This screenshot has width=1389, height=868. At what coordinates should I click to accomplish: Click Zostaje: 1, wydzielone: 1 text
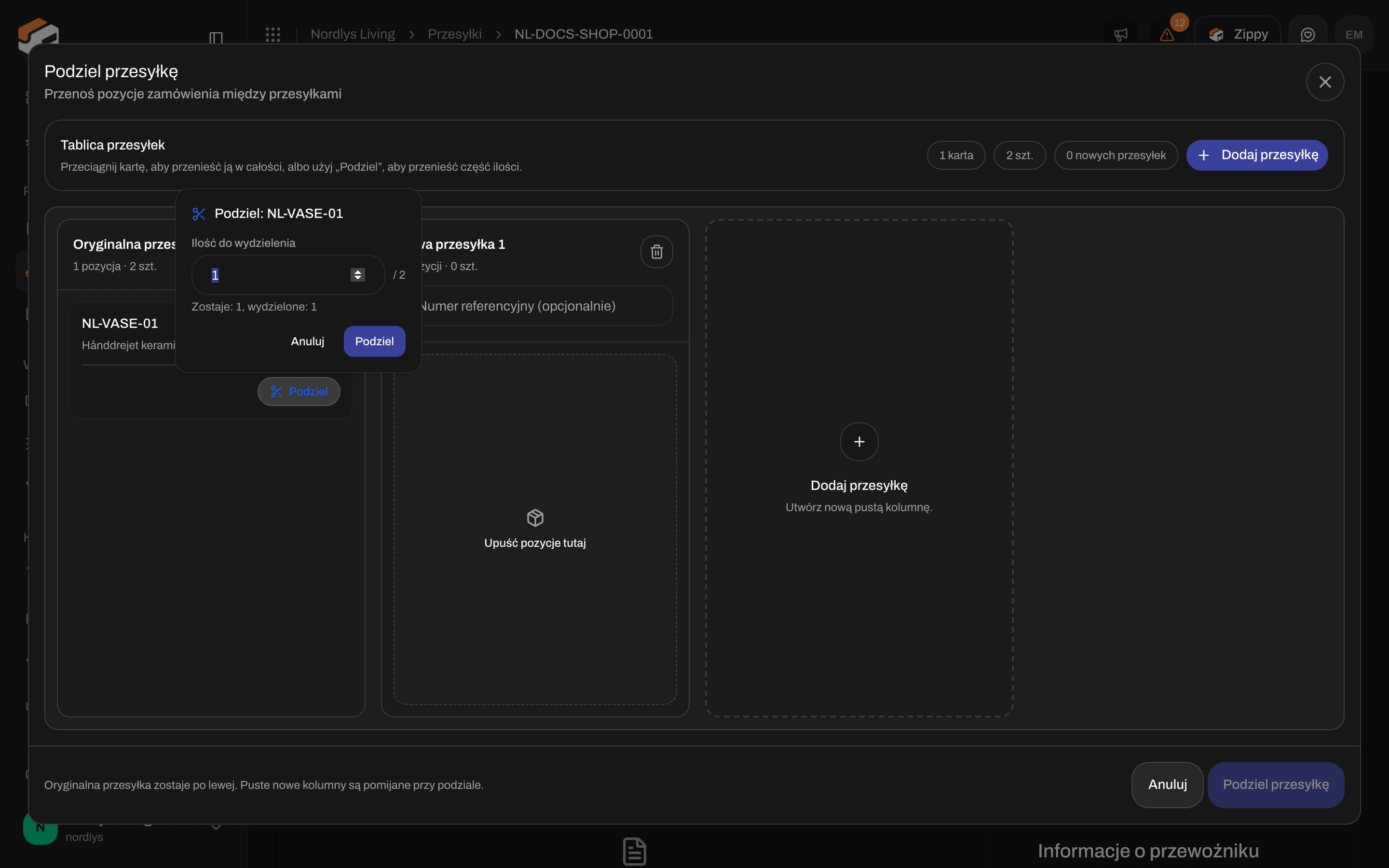(x=254, y=307)
